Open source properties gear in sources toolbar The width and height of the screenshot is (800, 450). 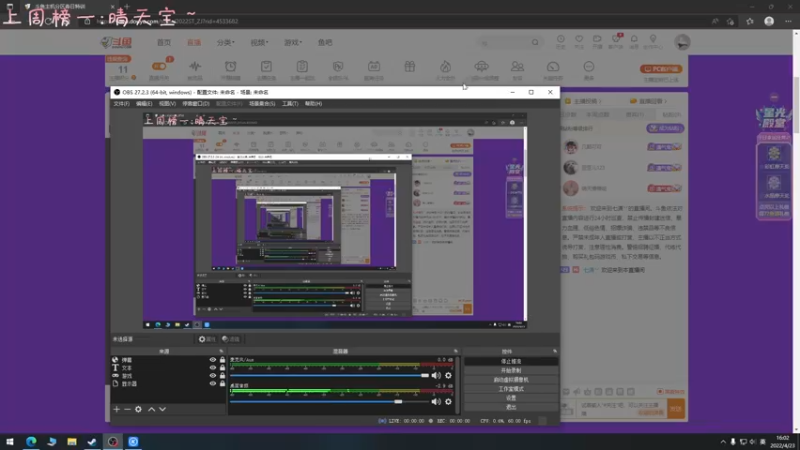click(x=138, y=409)
